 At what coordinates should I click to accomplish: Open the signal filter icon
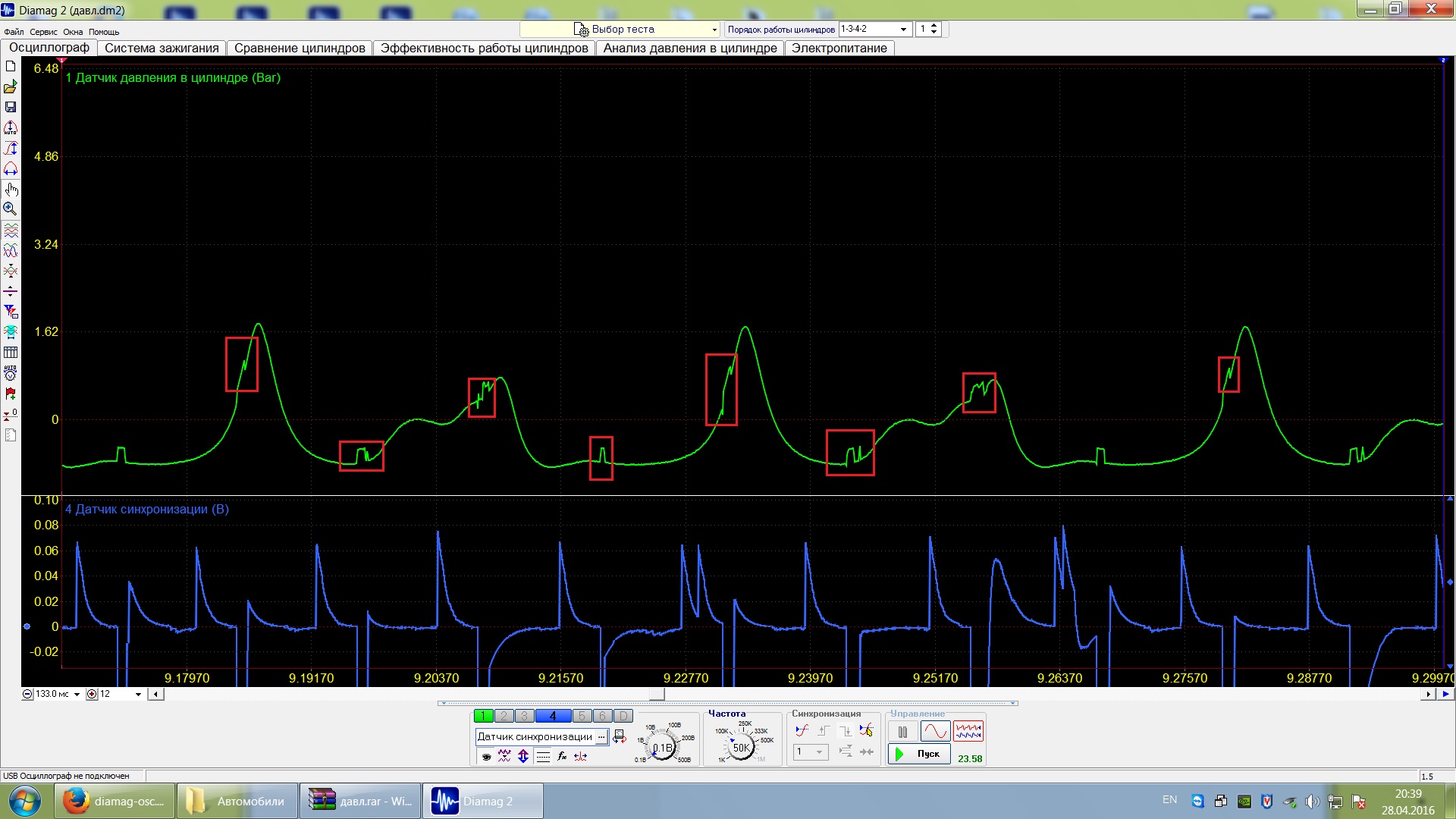(11, 312)
